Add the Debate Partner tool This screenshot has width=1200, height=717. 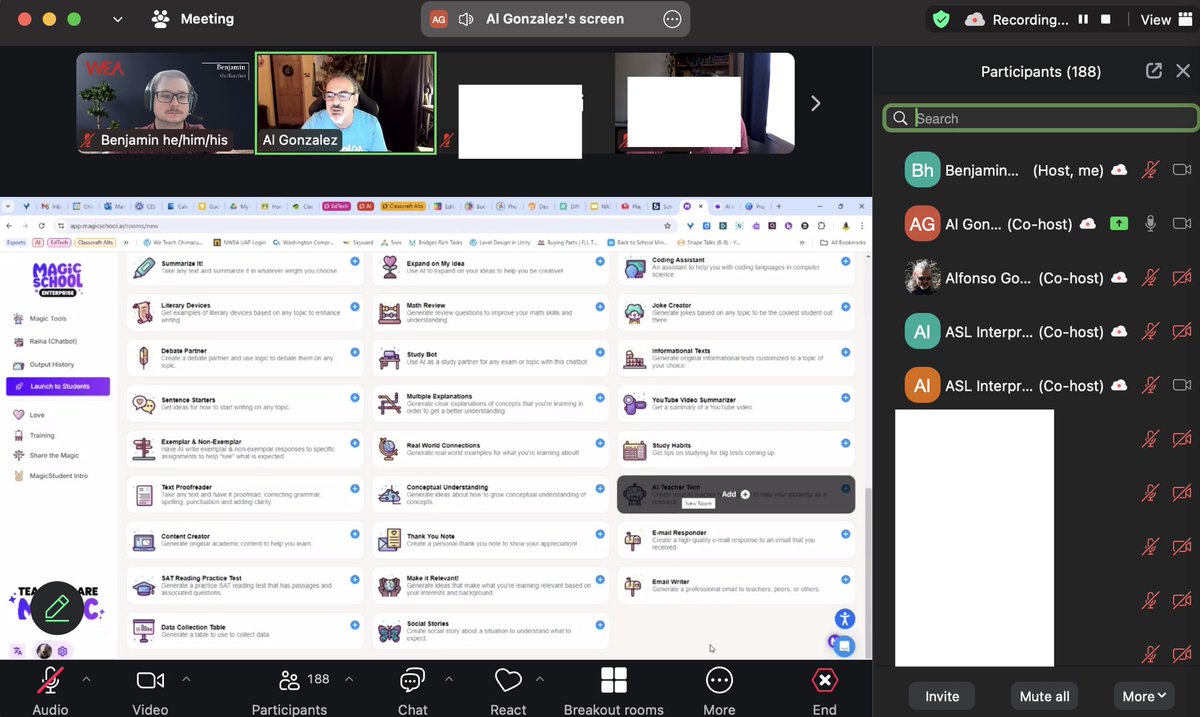354,352
